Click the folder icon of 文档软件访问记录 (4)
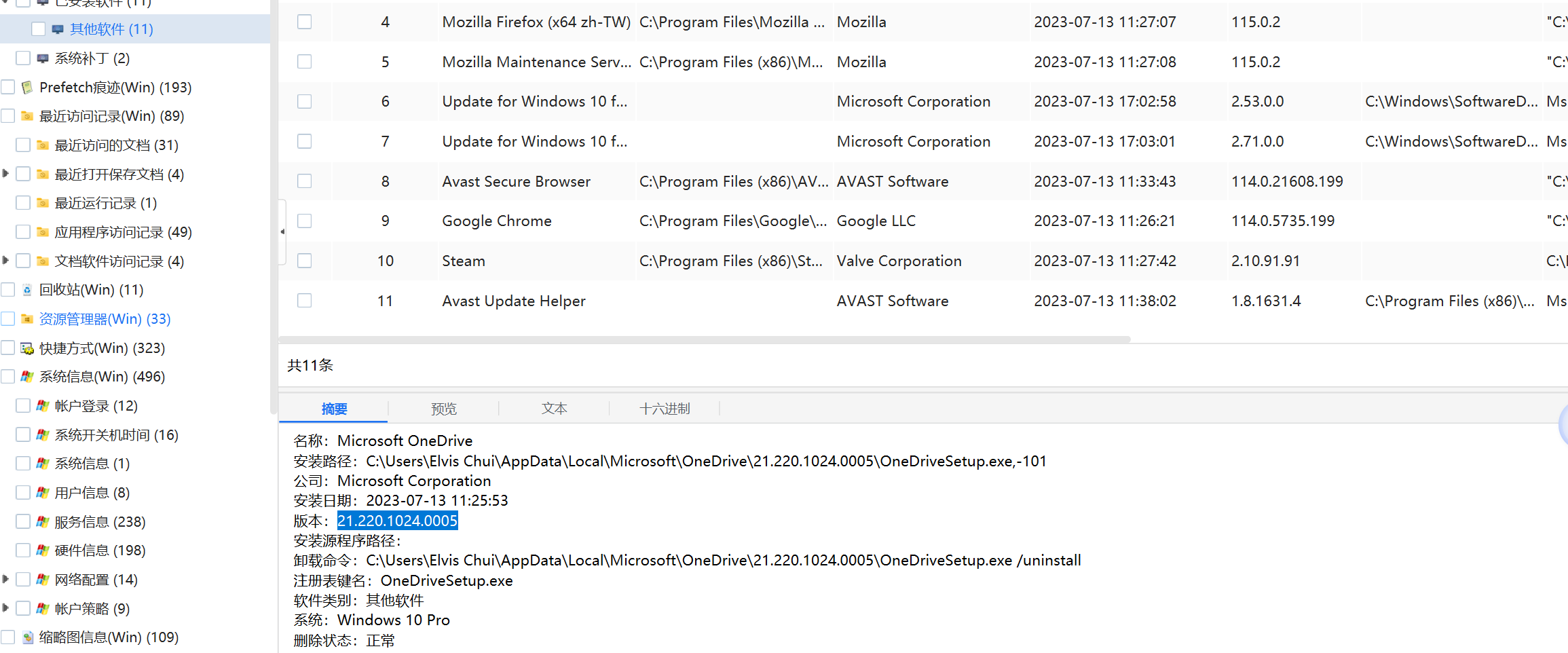 pyautogui.click(x=43, y=261)
